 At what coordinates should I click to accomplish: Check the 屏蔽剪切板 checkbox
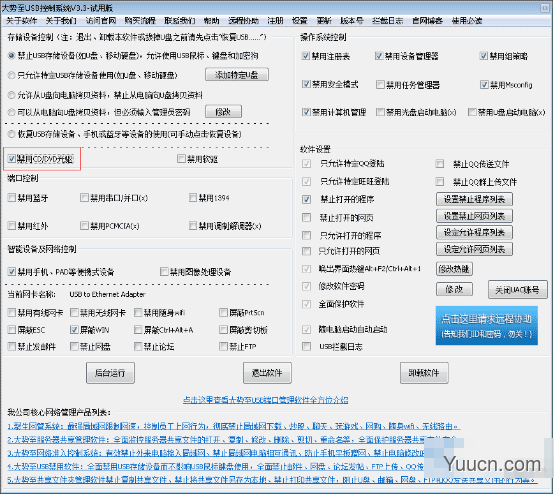pyautogui.click(x=223, y=330)
